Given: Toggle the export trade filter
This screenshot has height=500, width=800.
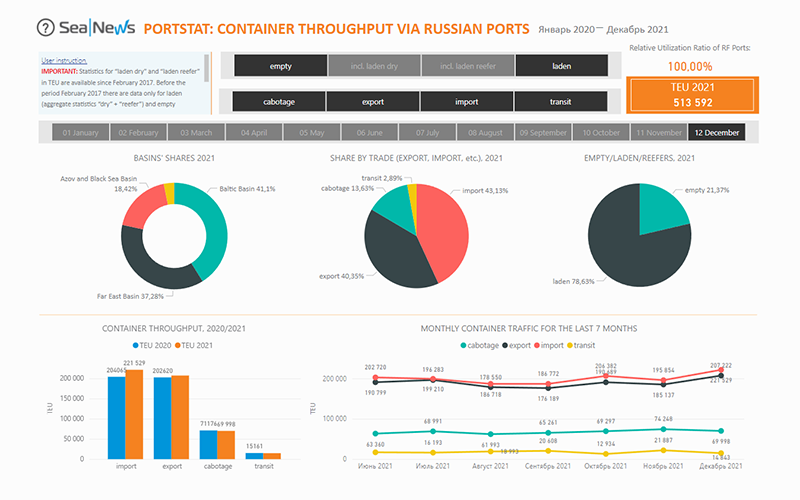Looking at the screenshot, I should pos(372,102).
